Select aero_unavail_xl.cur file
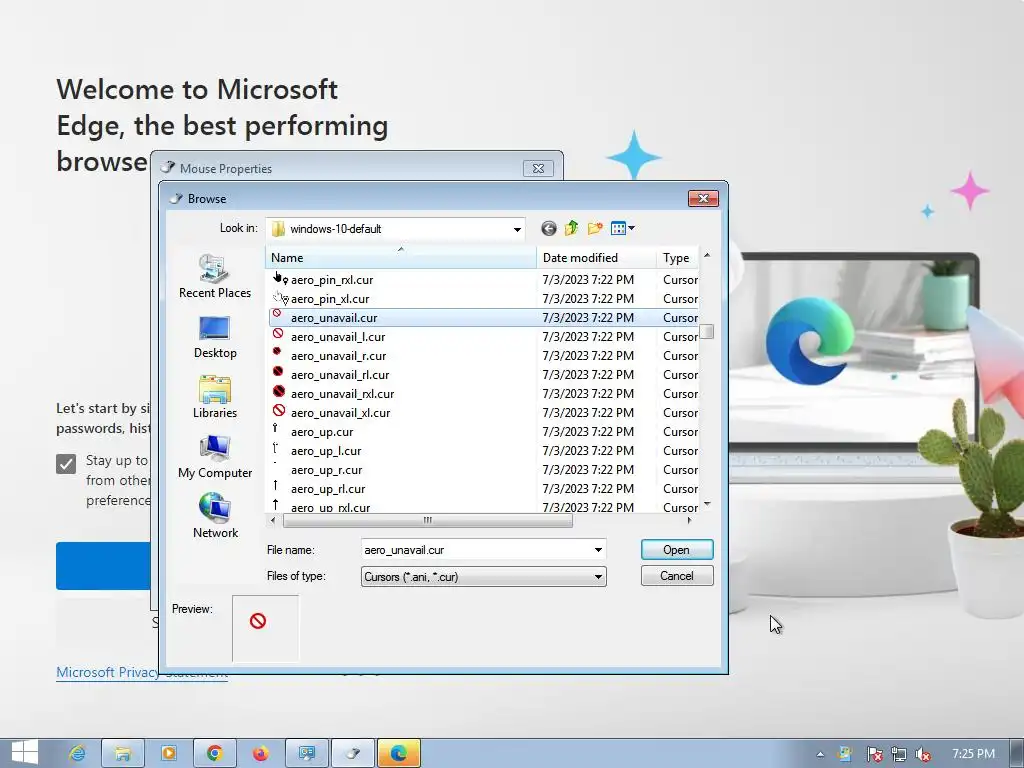This screenshot has height=768, width=1024. click(484, 412)
